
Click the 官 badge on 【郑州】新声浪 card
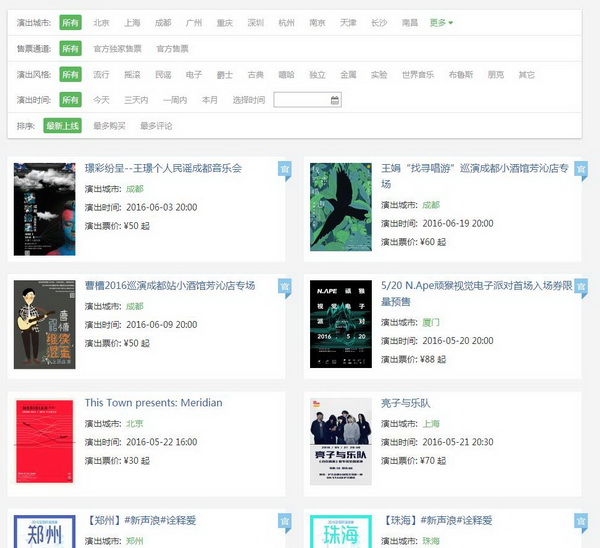point(285,523)
